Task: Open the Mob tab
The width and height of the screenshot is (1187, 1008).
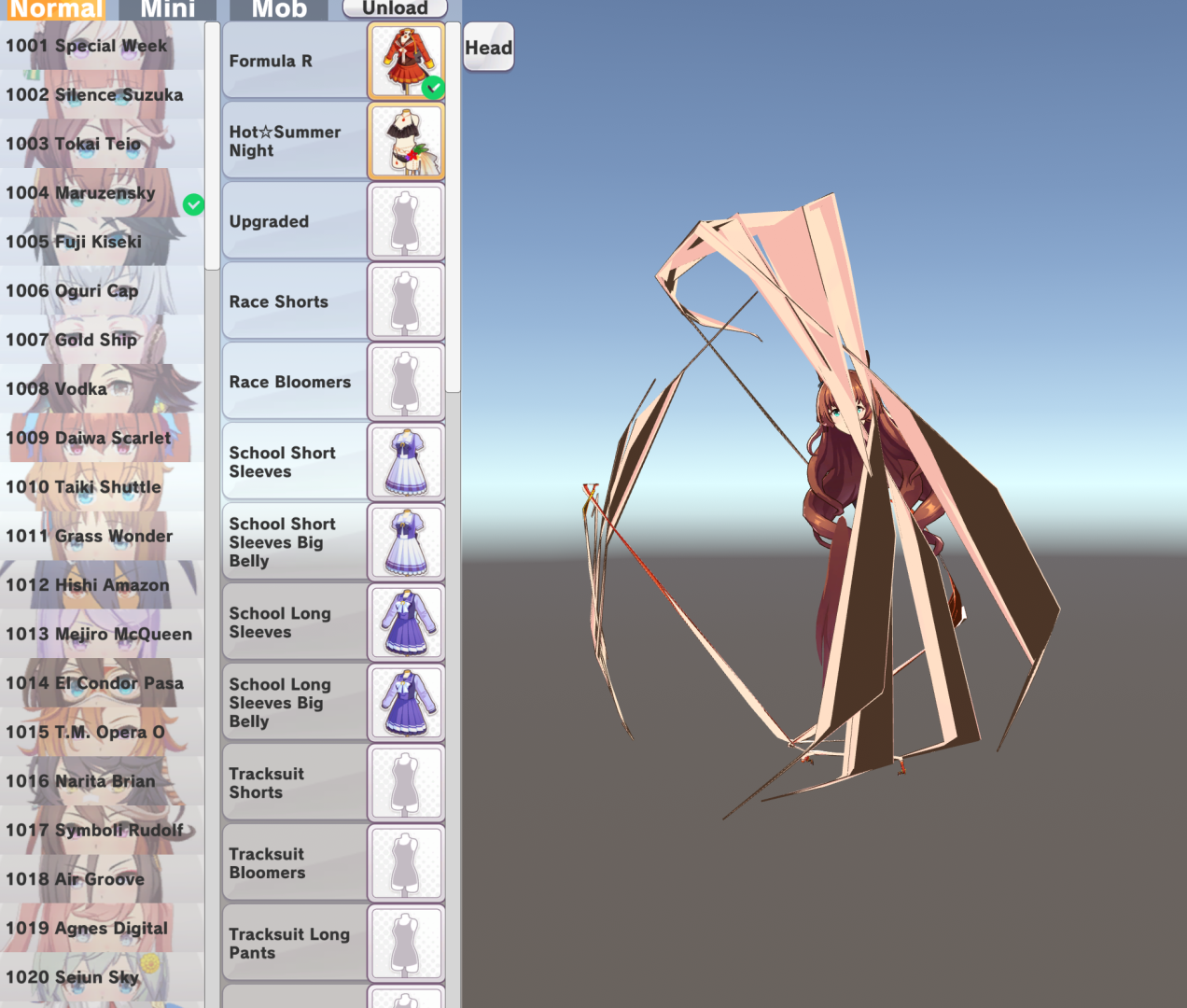Action: [x=279, y=9]
